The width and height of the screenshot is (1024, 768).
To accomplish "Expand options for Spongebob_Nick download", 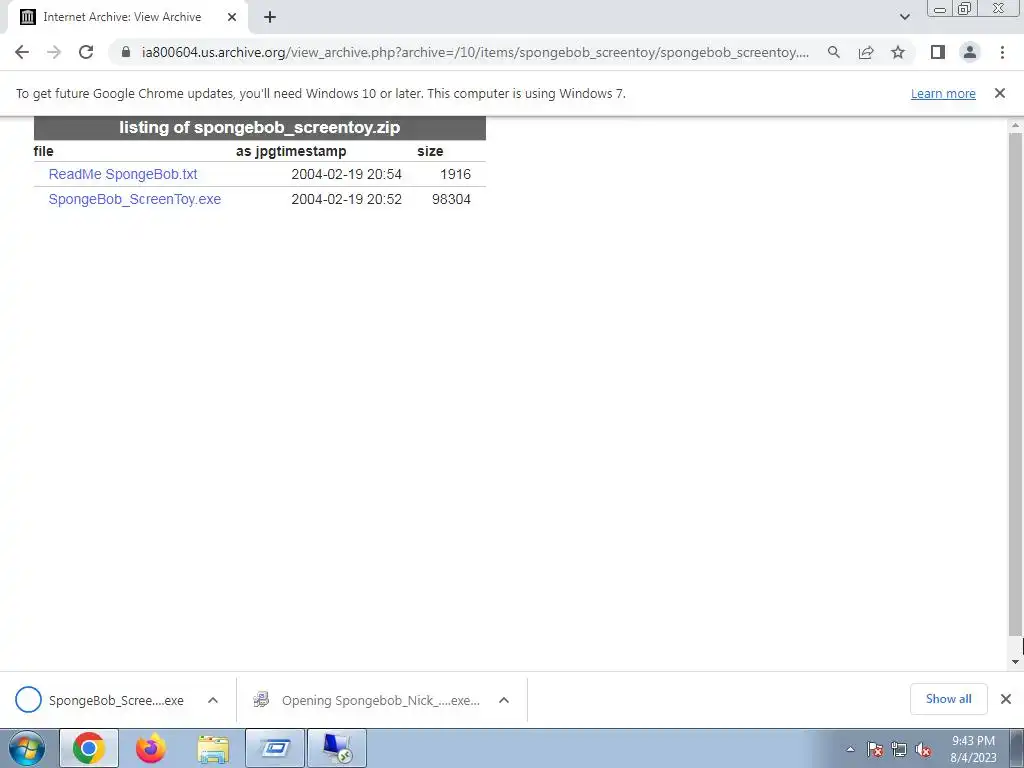I will pos(504,700).
